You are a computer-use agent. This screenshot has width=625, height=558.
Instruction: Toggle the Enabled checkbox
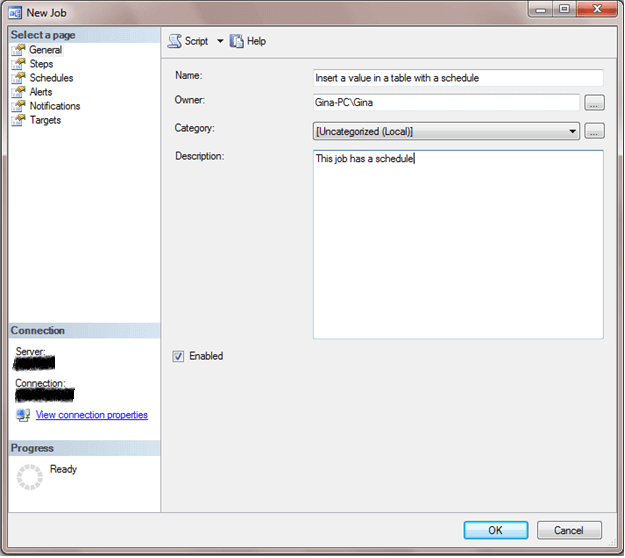(178, 356)
